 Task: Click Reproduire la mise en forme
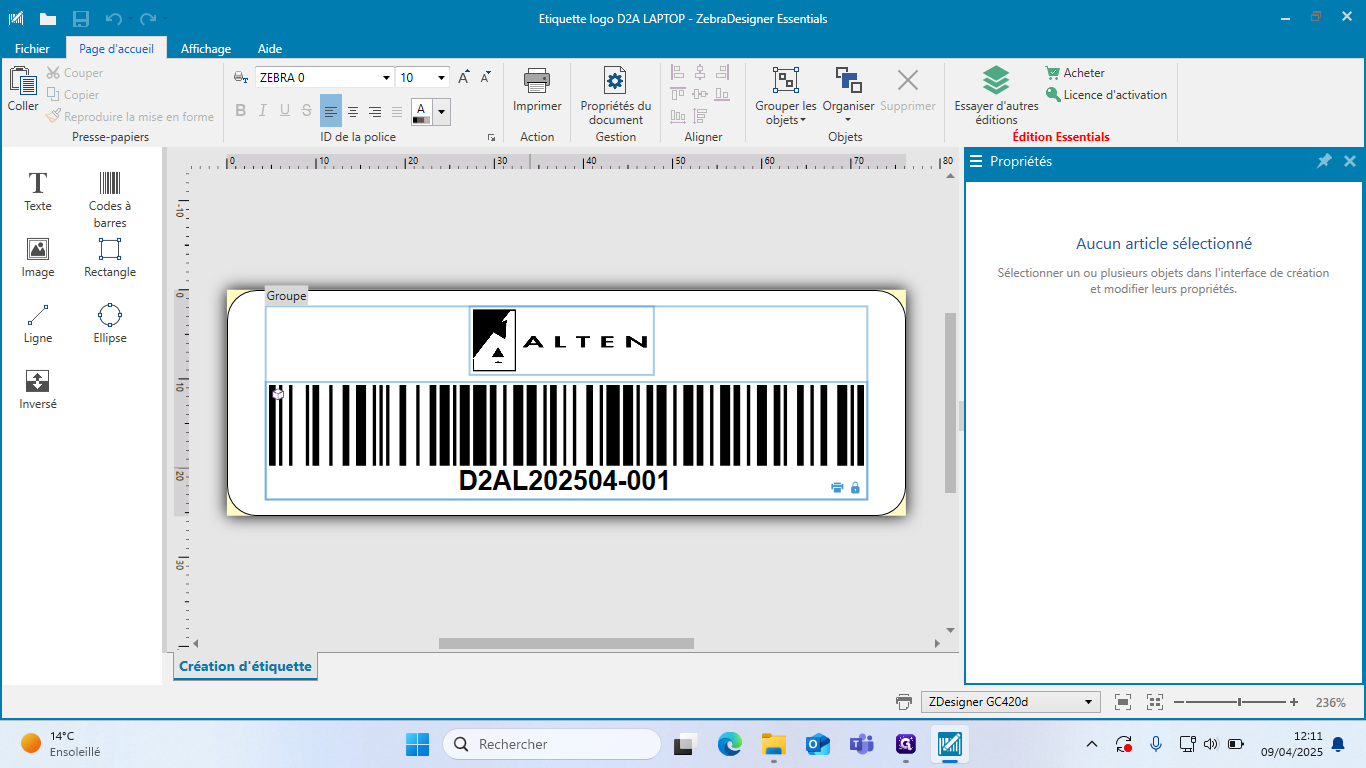pyautogui.click(x=130, y=117)
